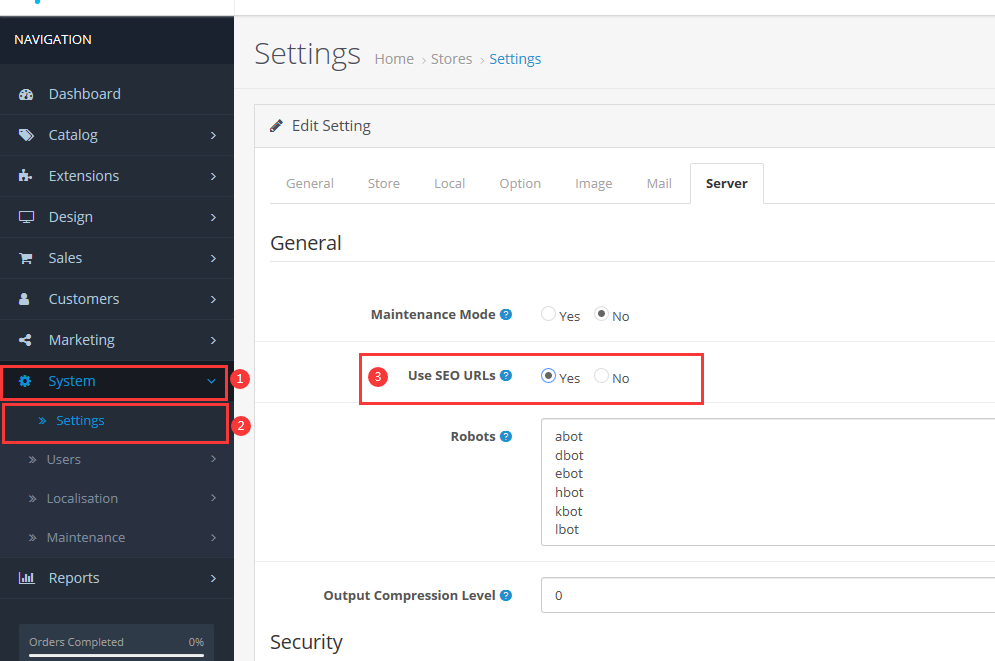Click the Customers person icon
The width and height of the screenshot is (995, 661).
26,299
